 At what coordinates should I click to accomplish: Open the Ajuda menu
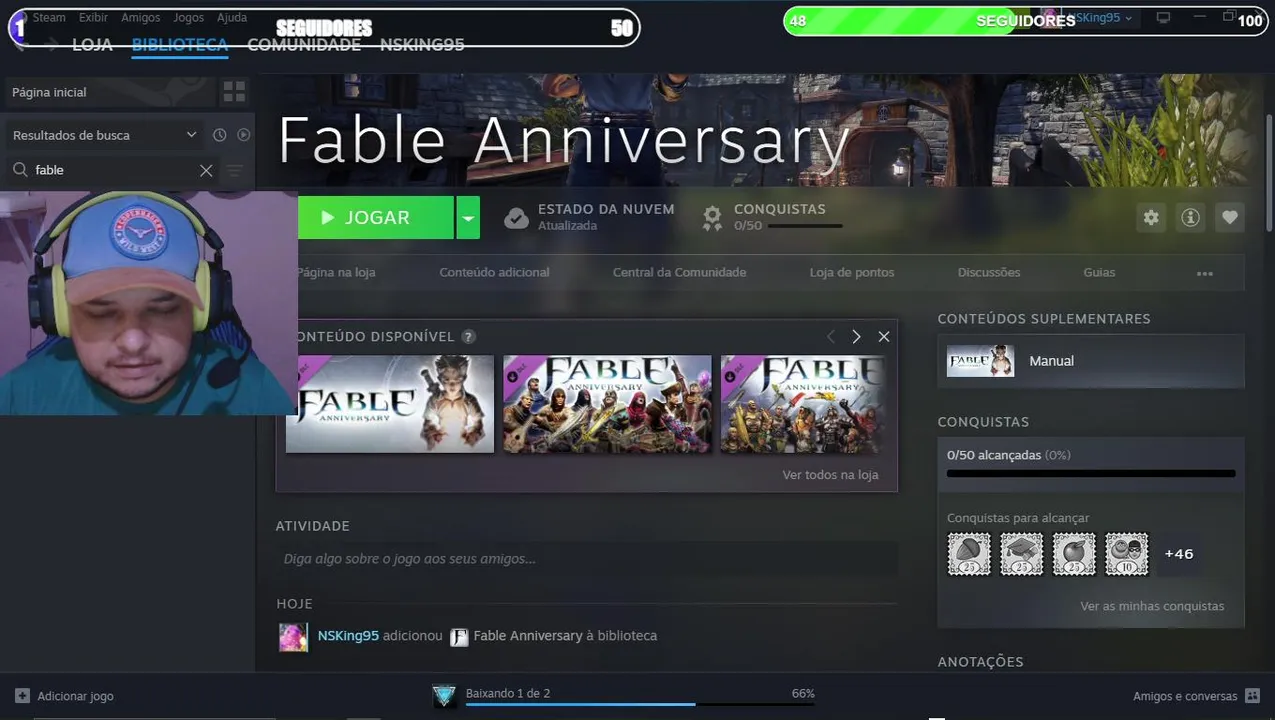[232, 18]
